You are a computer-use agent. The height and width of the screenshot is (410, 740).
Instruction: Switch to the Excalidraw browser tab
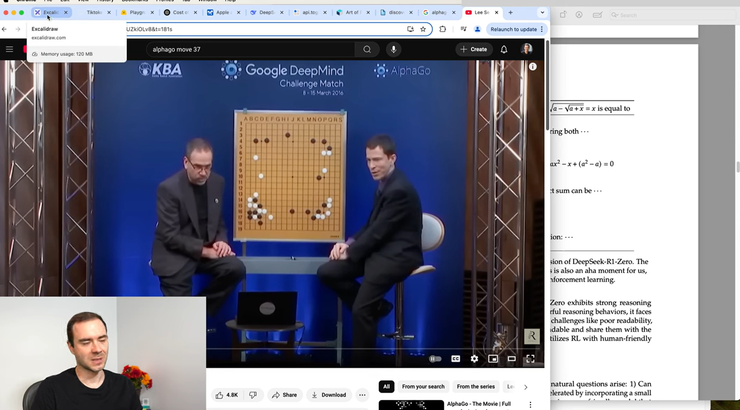pos(51,13)
